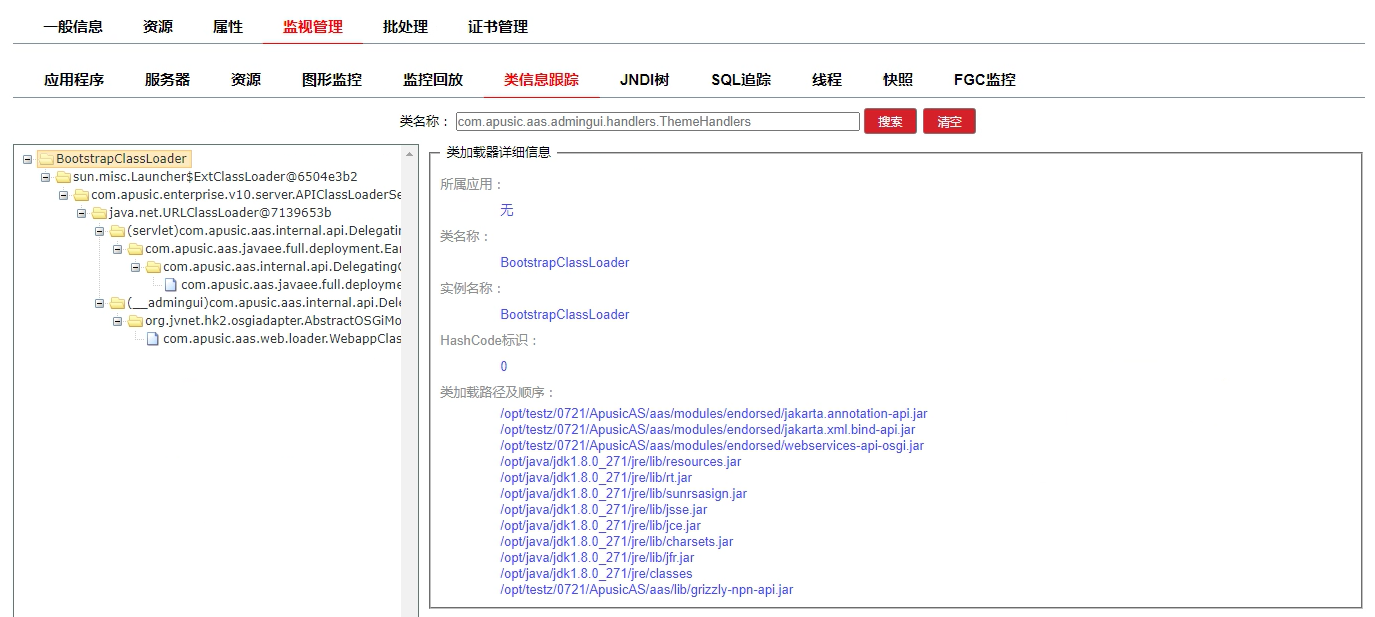Viewport: 1375px width, 617px height.
Task: Click the 搜索 button
Action: 890,121
